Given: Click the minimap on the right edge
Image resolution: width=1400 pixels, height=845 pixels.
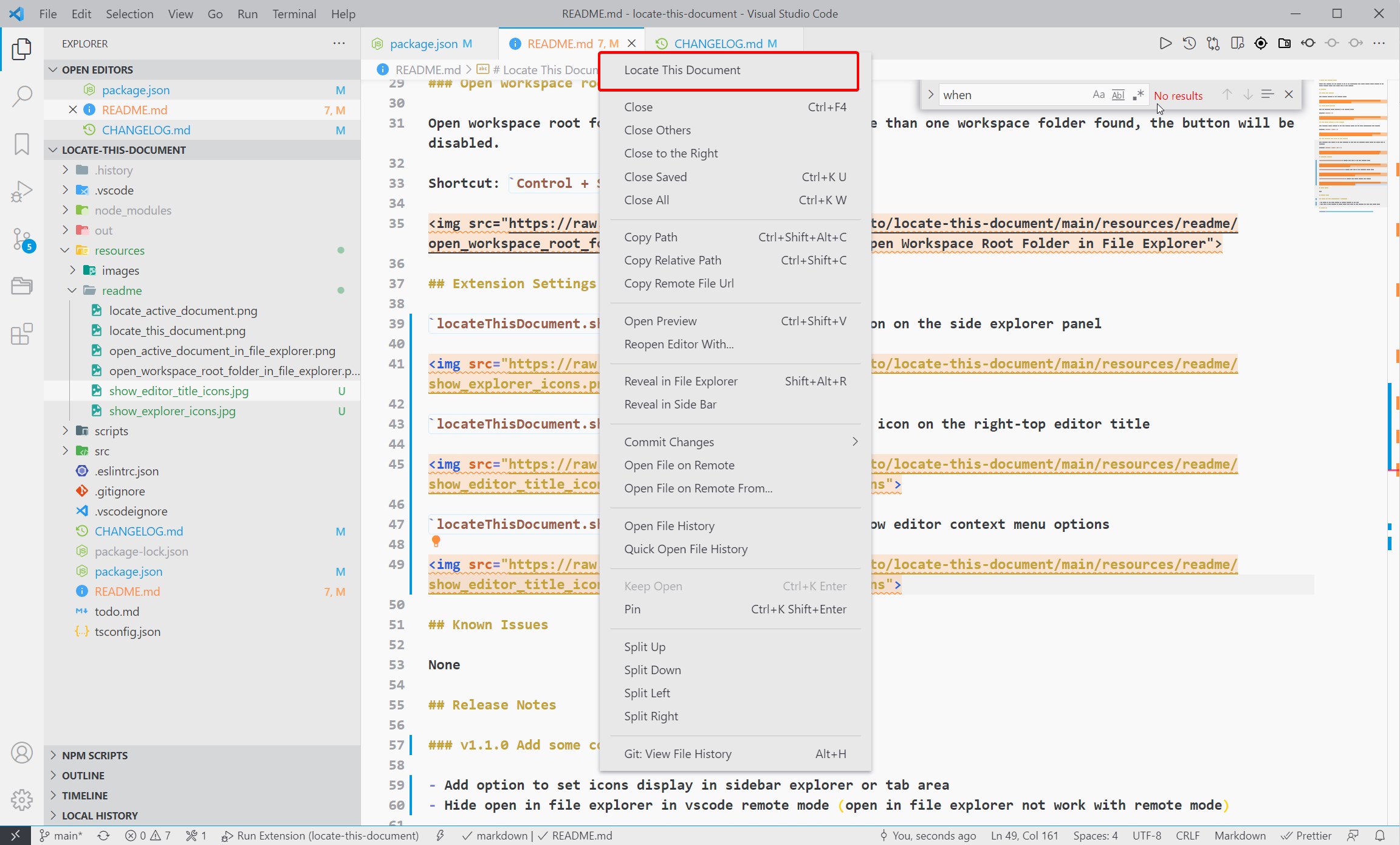Looking at the screenshot, I should point(1352,146).
